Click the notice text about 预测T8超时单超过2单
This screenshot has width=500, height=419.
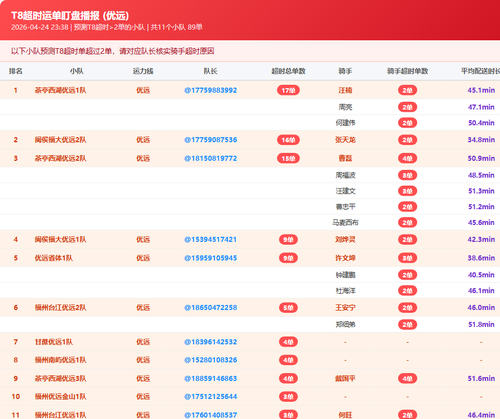point(113,51)
